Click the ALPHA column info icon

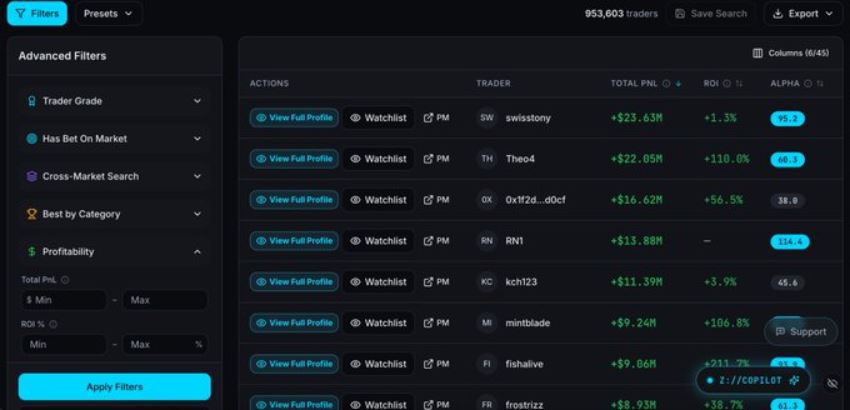coord(808,84)
